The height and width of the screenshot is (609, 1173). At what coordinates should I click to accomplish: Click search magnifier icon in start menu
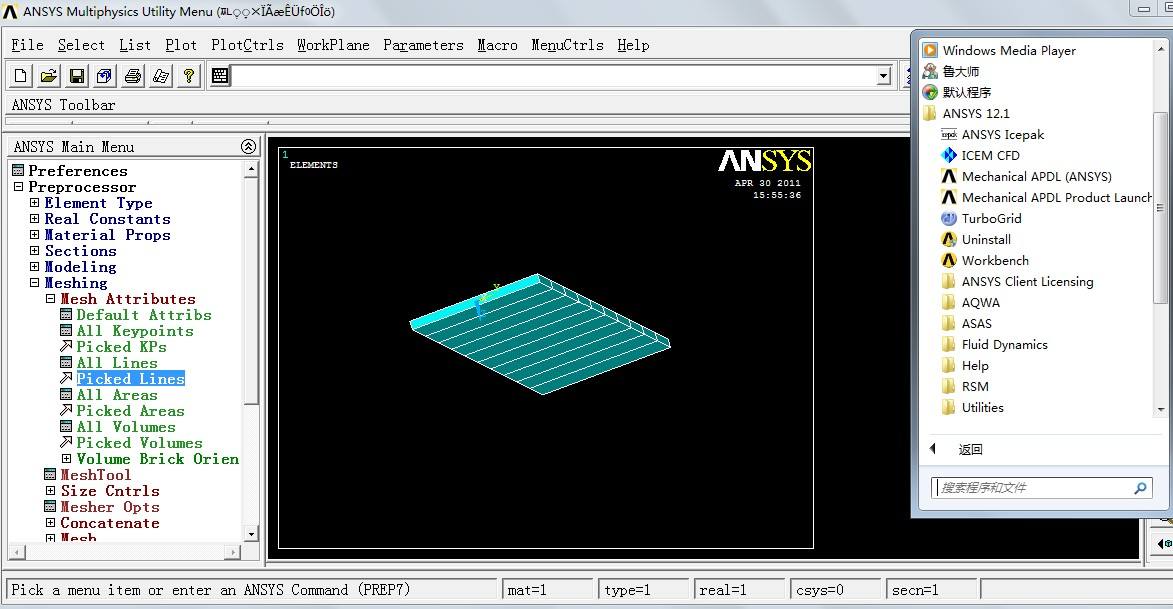1140,488
